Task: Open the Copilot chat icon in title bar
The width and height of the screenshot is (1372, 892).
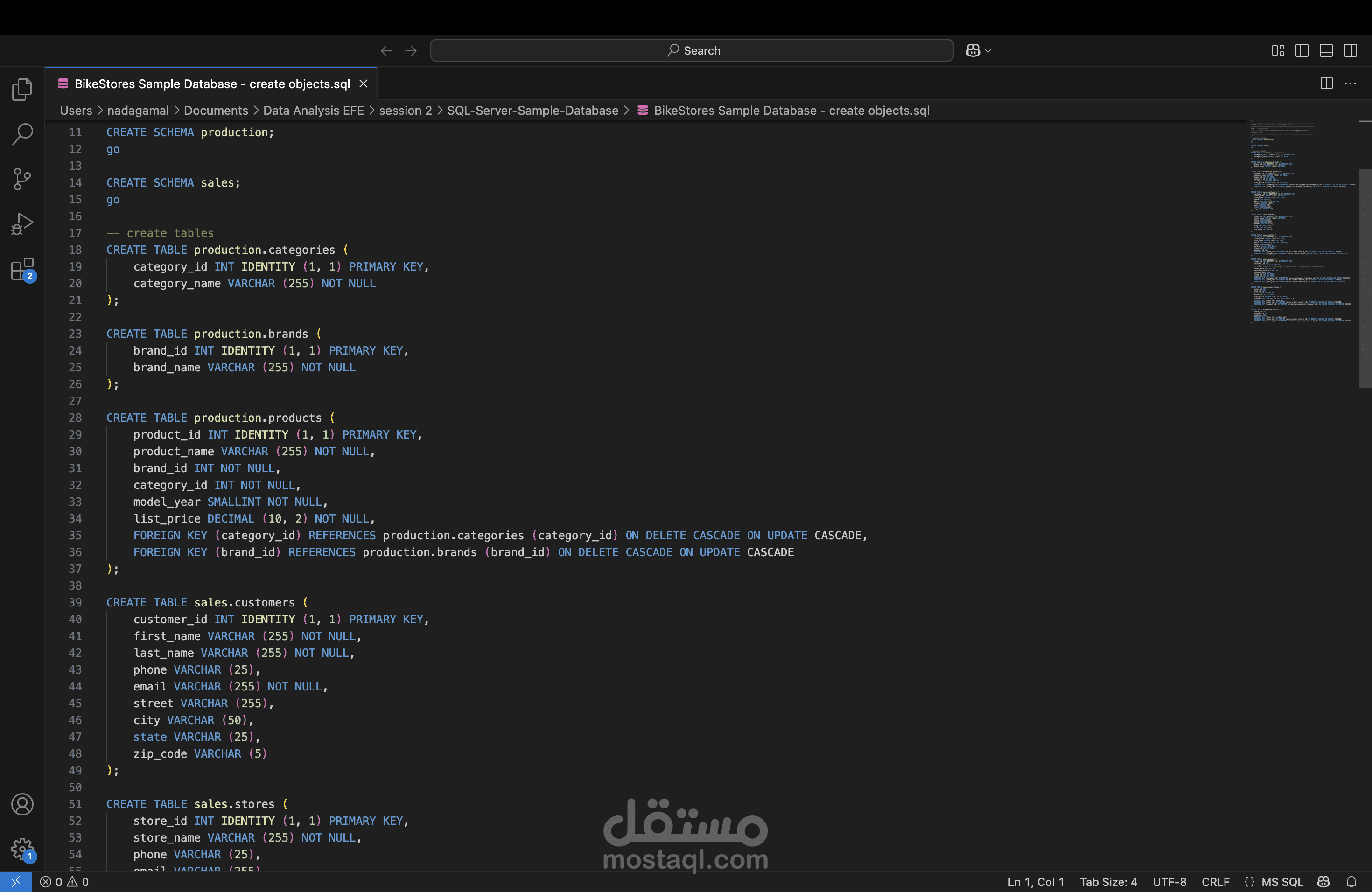Action: tap(973, 51)
